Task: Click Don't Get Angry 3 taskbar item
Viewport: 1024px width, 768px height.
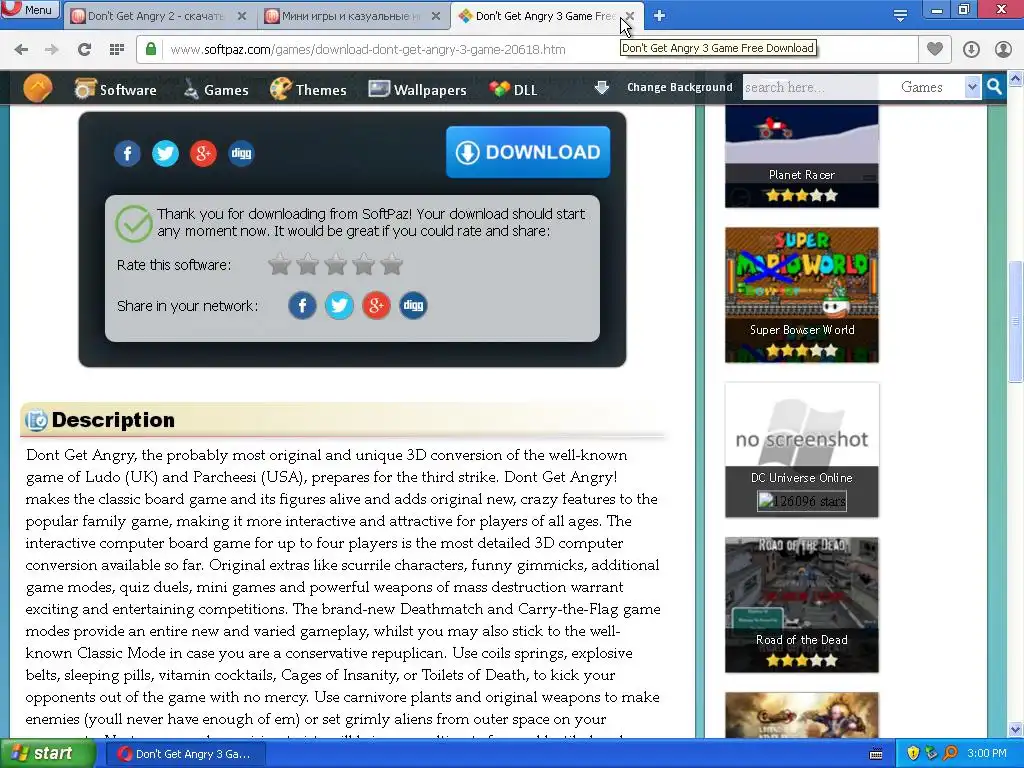Action: (185, 754)
